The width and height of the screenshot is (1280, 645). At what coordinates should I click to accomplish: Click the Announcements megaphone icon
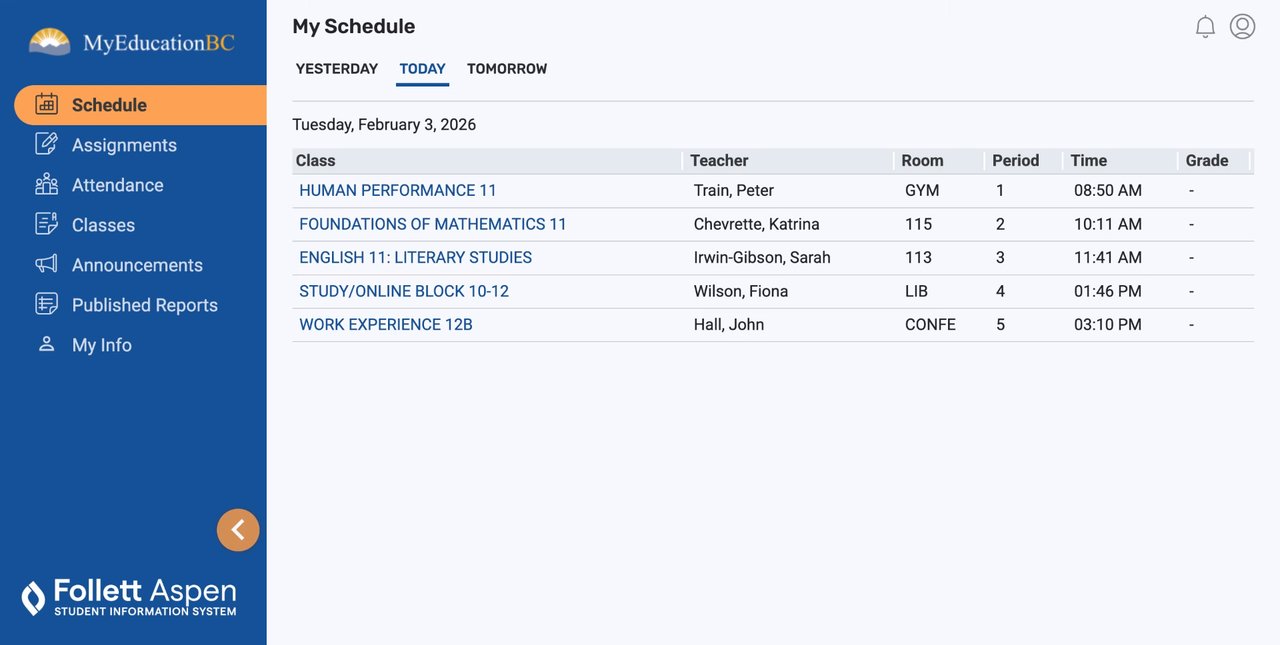click(x=46, y=264)
